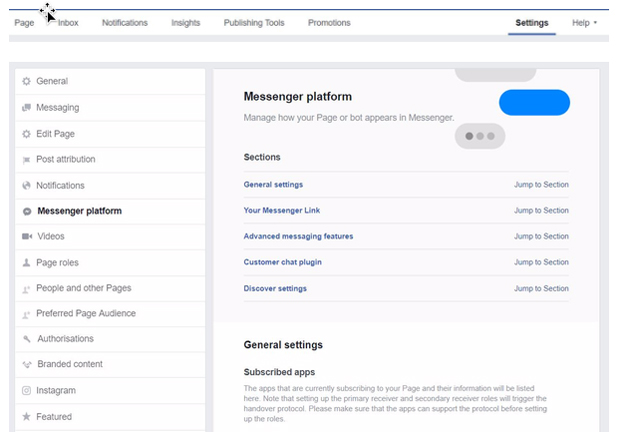630x442 pixels.
Task: Click the Videos camera icon
Action: coord(27,236)
